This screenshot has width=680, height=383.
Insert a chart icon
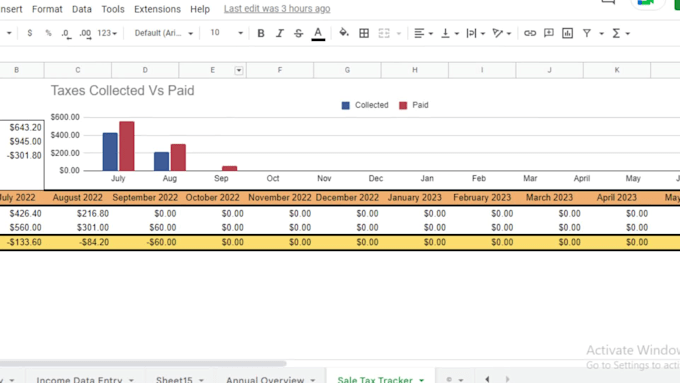(x=567, y=33)
